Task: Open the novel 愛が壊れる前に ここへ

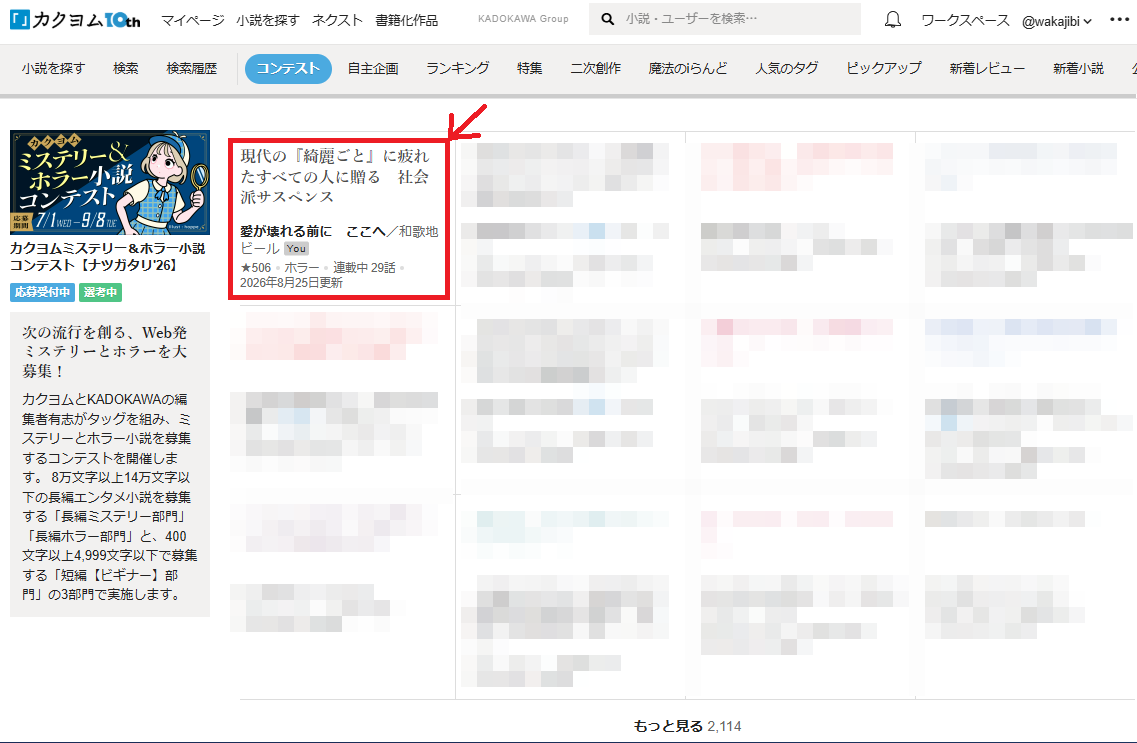Action: pos(313,231)
